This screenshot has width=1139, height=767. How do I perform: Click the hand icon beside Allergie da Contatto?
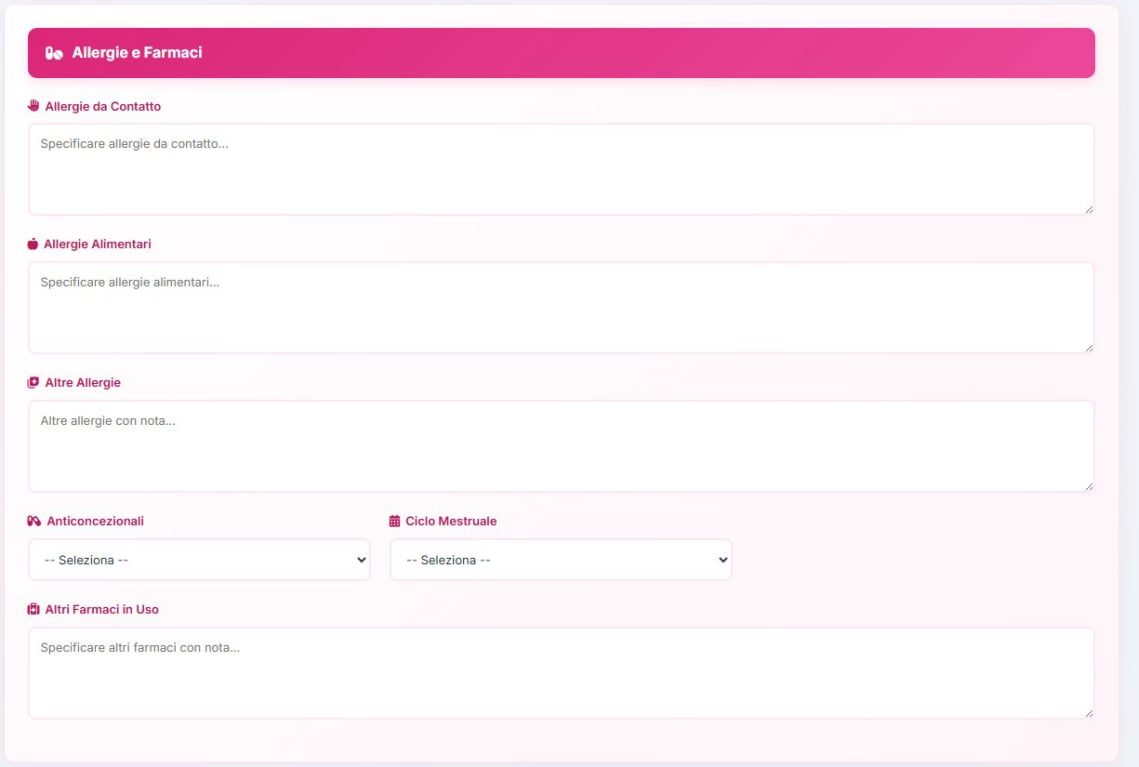click(x=33, y=106)
